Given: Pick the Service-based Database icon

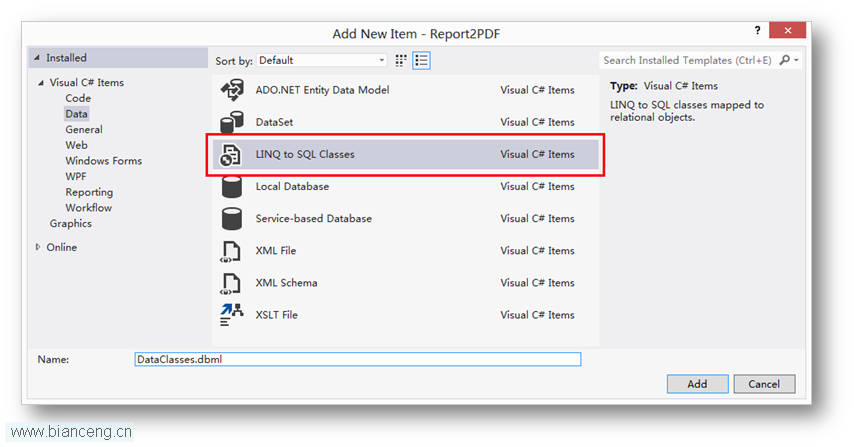Looking at the screenshot, I should (231, 219).
